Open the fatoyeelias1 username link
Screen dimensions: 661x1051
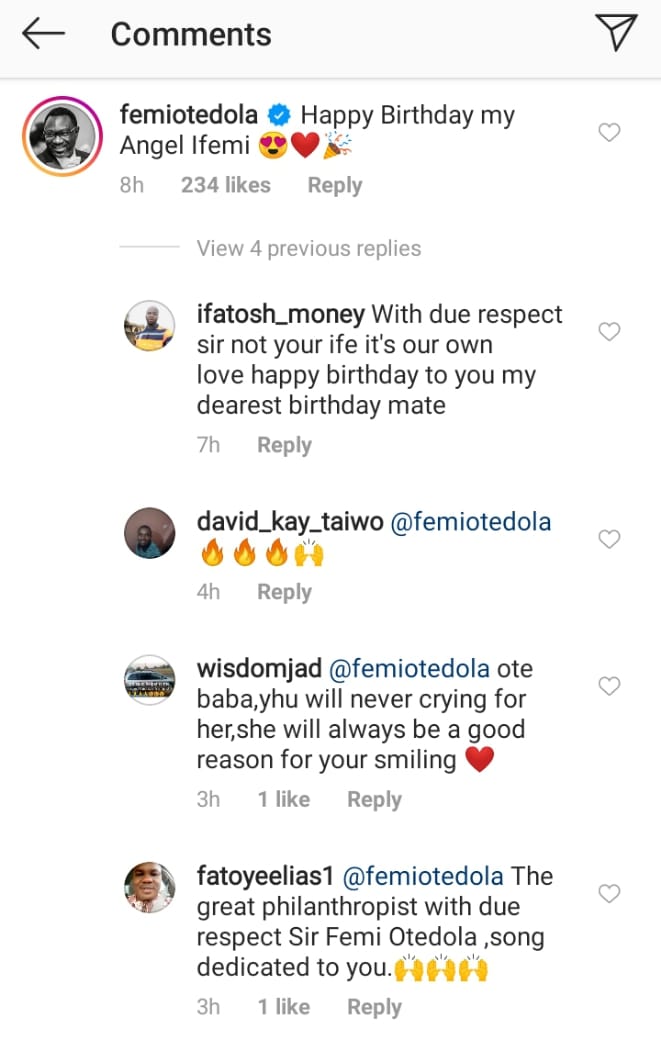tap(264, 876)
